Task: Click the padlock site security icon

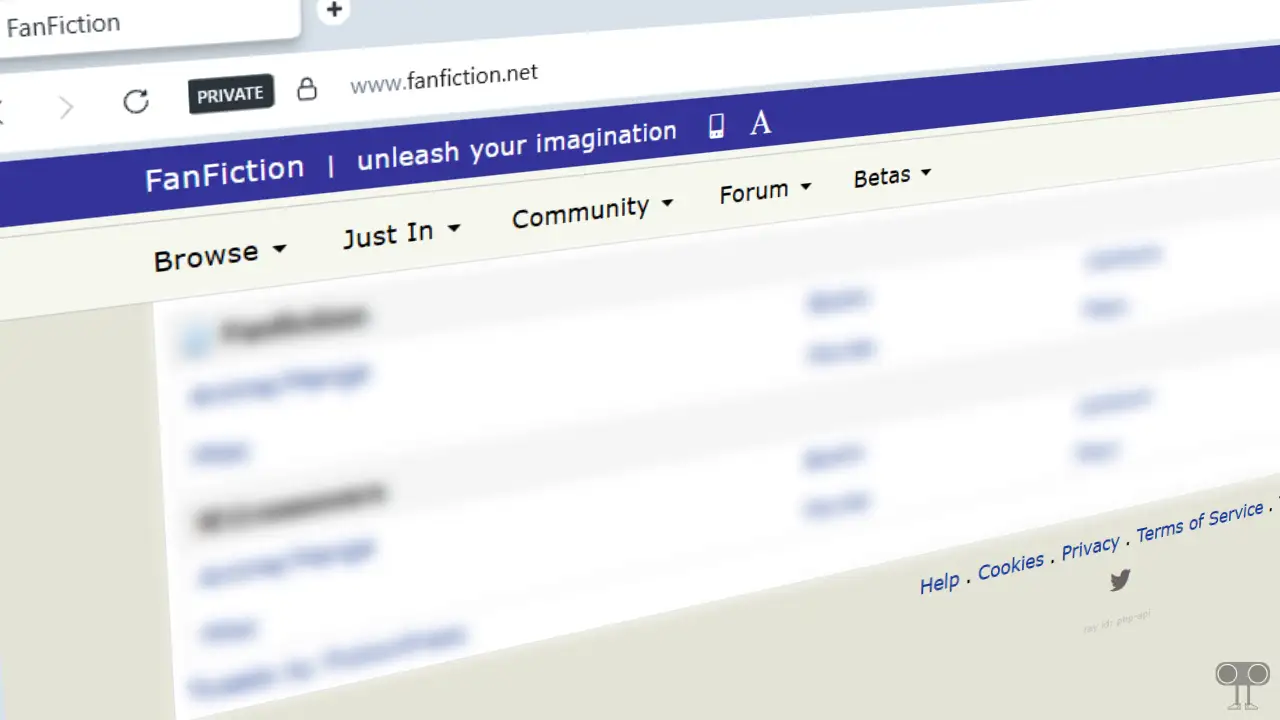Action: [x=307, y=89]
